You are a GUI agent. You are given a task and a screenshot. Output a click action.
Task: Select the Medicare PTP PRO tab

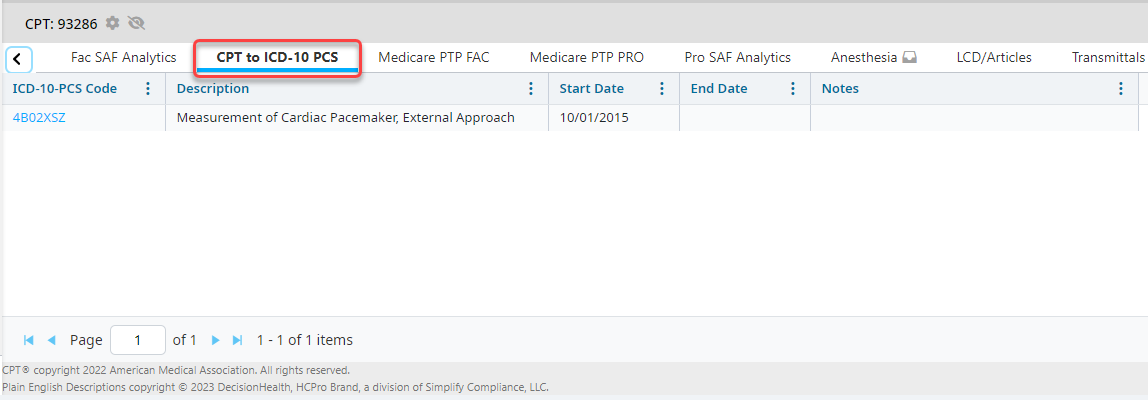(587, 57)
